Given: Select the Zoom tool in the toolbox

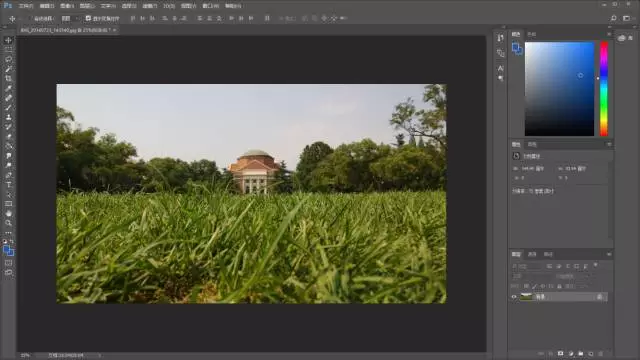Looking at the screenshot, I should tap(8, 223).
